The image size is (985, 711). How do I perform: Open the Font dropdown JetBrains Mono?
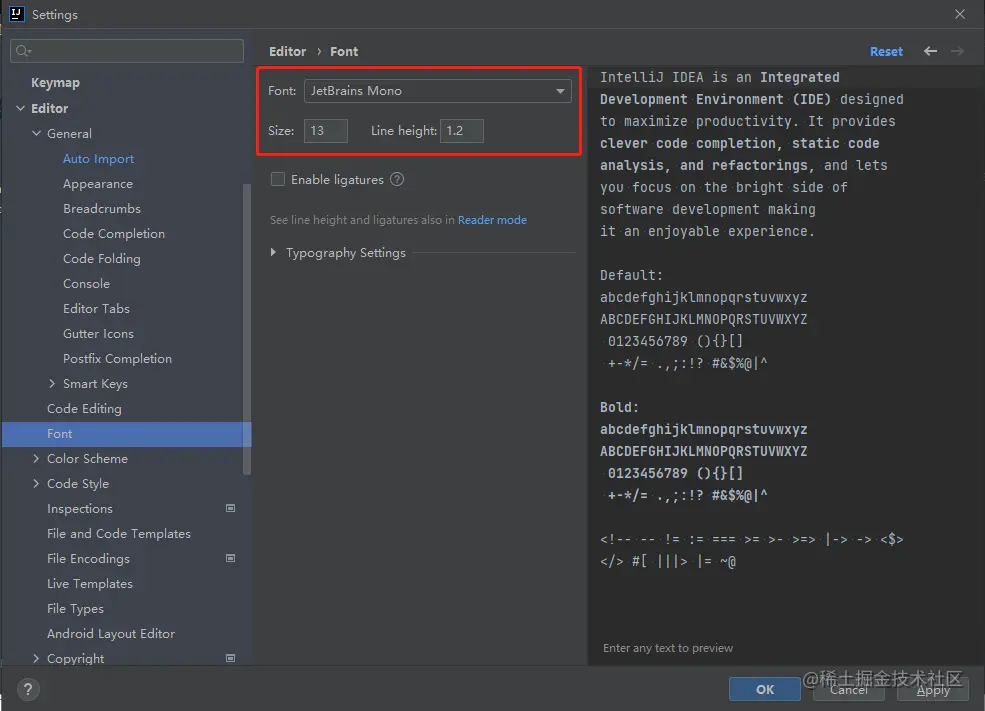coord(438,91)
